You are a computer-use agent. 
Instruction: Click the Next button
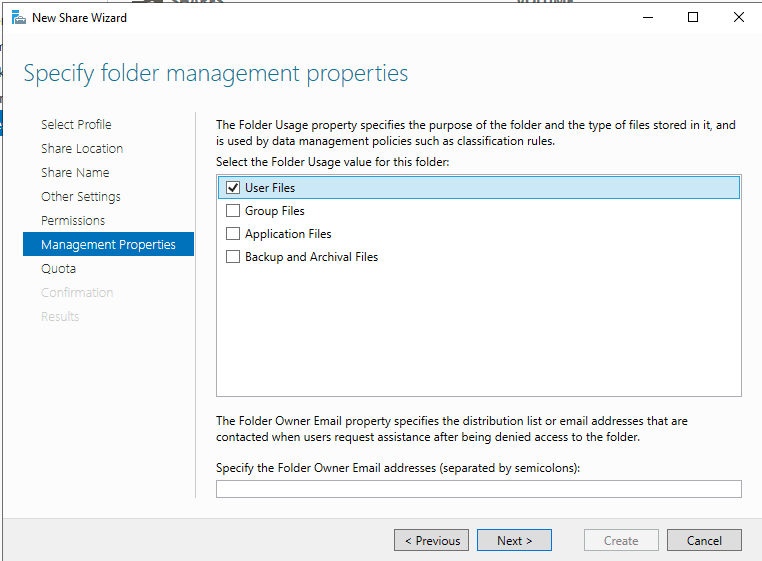point(514,540)
